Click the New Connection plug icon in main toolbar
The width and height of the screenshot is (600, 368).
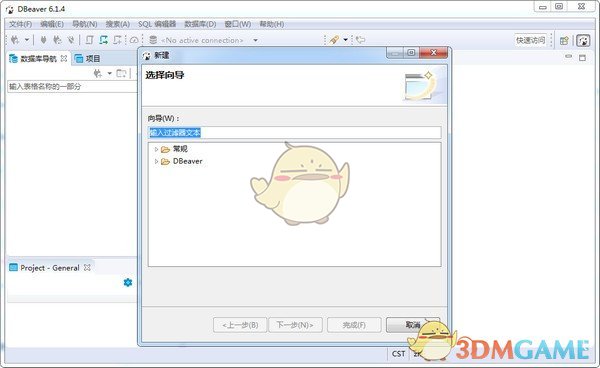[x=15, y=40]
